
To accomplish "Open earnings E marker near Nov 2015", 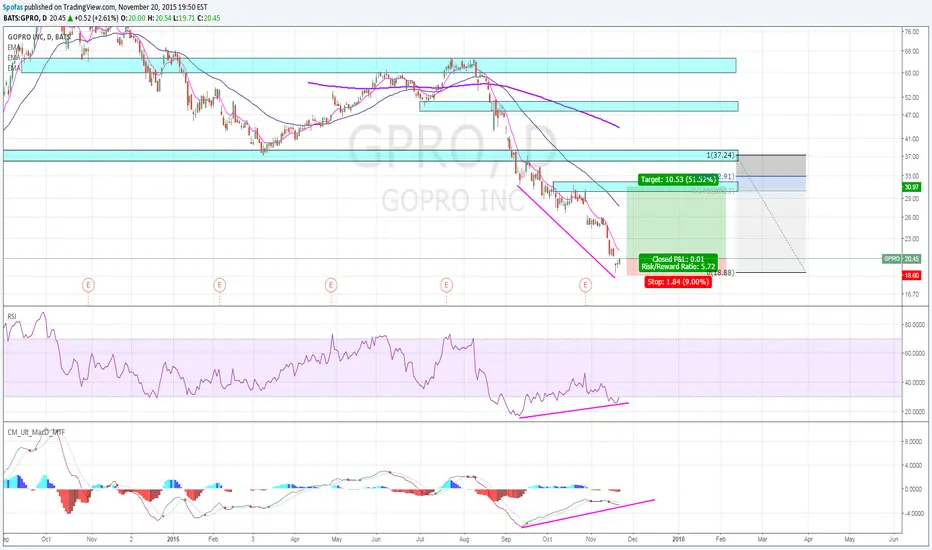I will [x=585, y=285].
